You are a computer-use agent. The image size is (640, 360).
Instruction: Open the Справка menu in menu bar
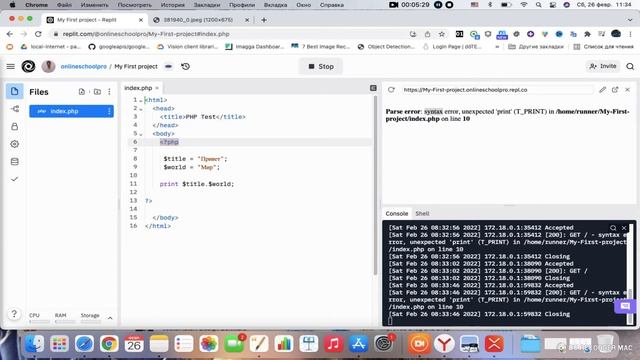(331, 5)
